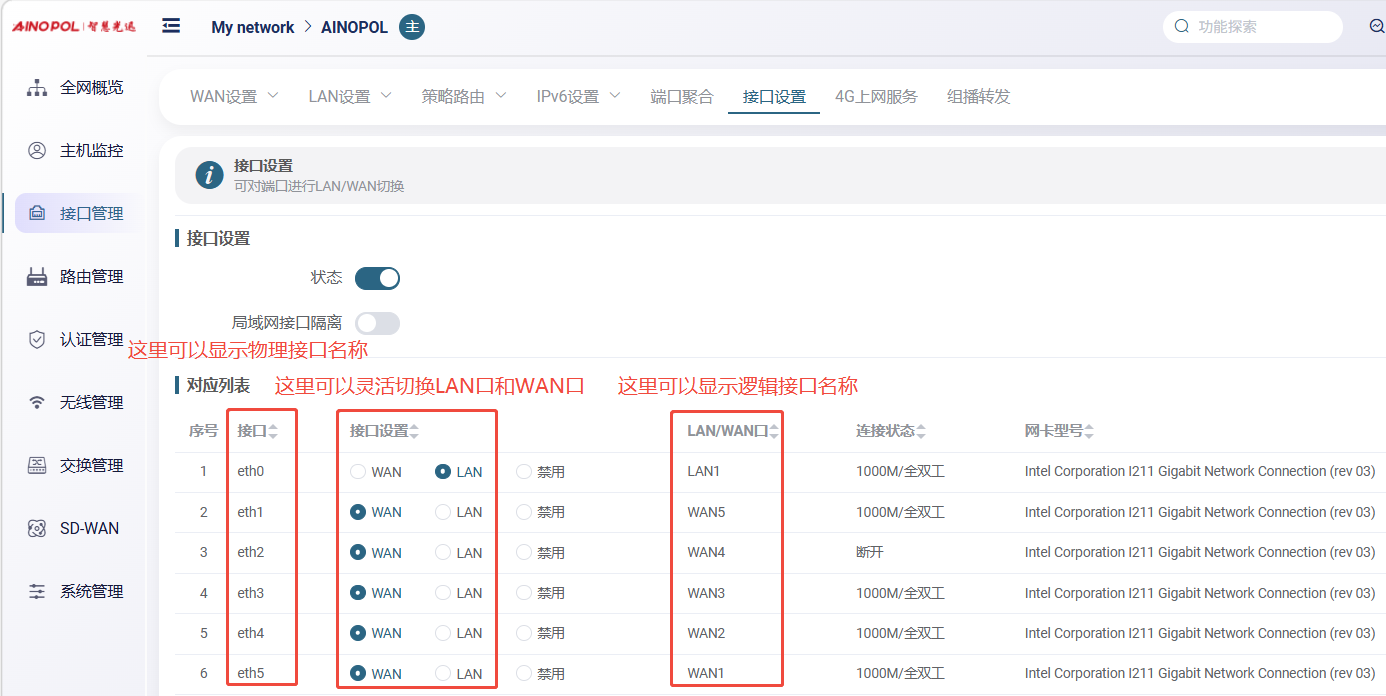The width and height of the screenshot is (1386, 696).
Task: Open 主机监控 host monitoring sidebar icon
Action: pos(37,151)
